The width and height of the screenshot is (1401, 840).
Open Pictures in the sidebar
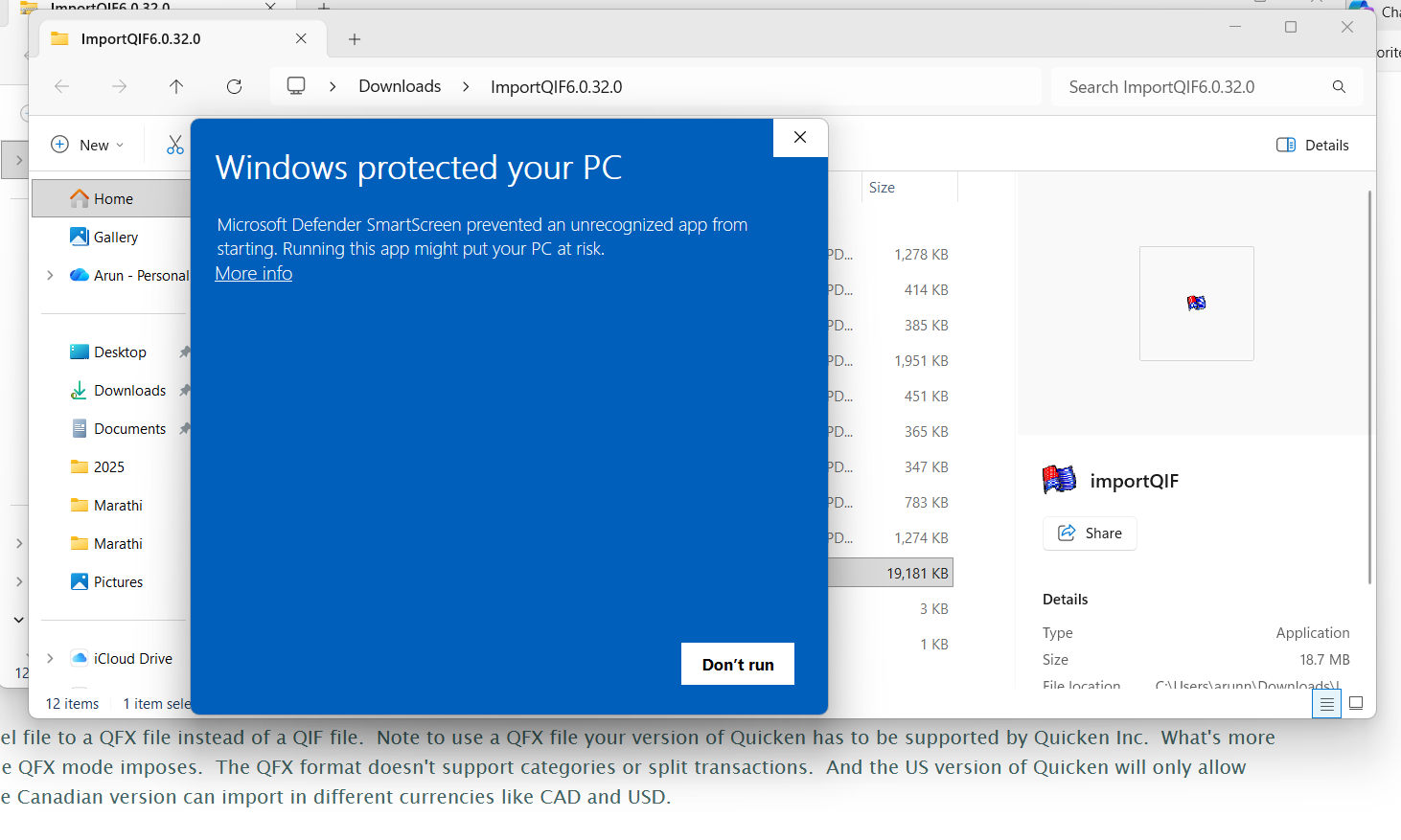(118, 581)
